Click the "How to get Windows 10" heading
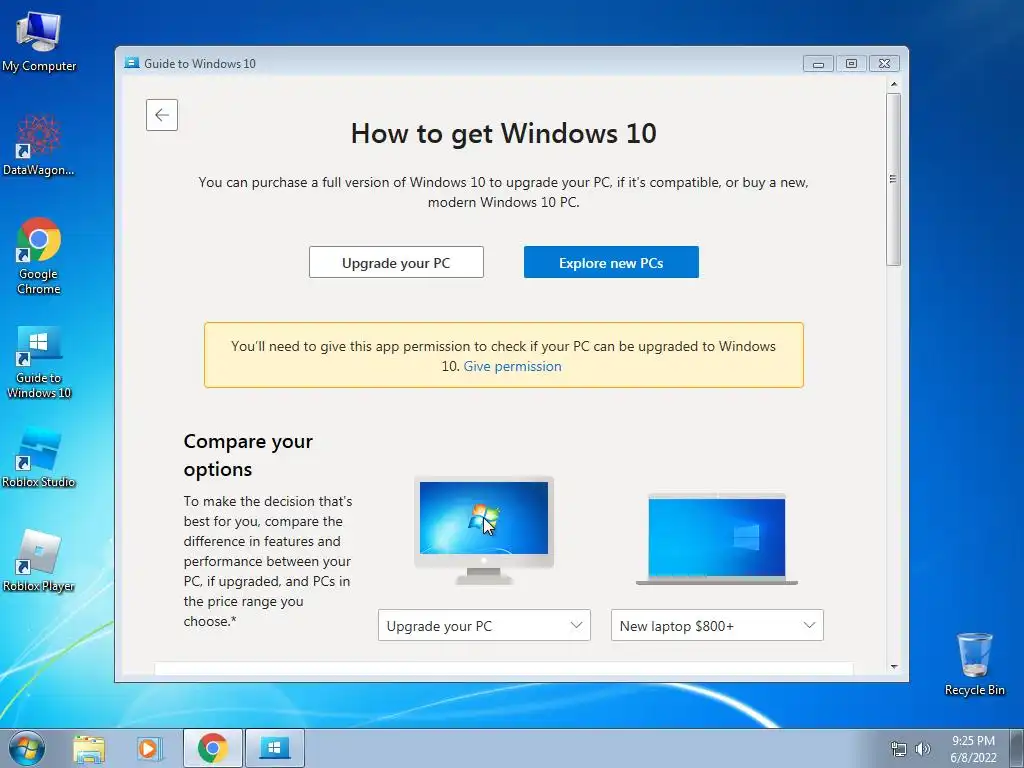This screenshot has height=768, width=1024. 504,134
